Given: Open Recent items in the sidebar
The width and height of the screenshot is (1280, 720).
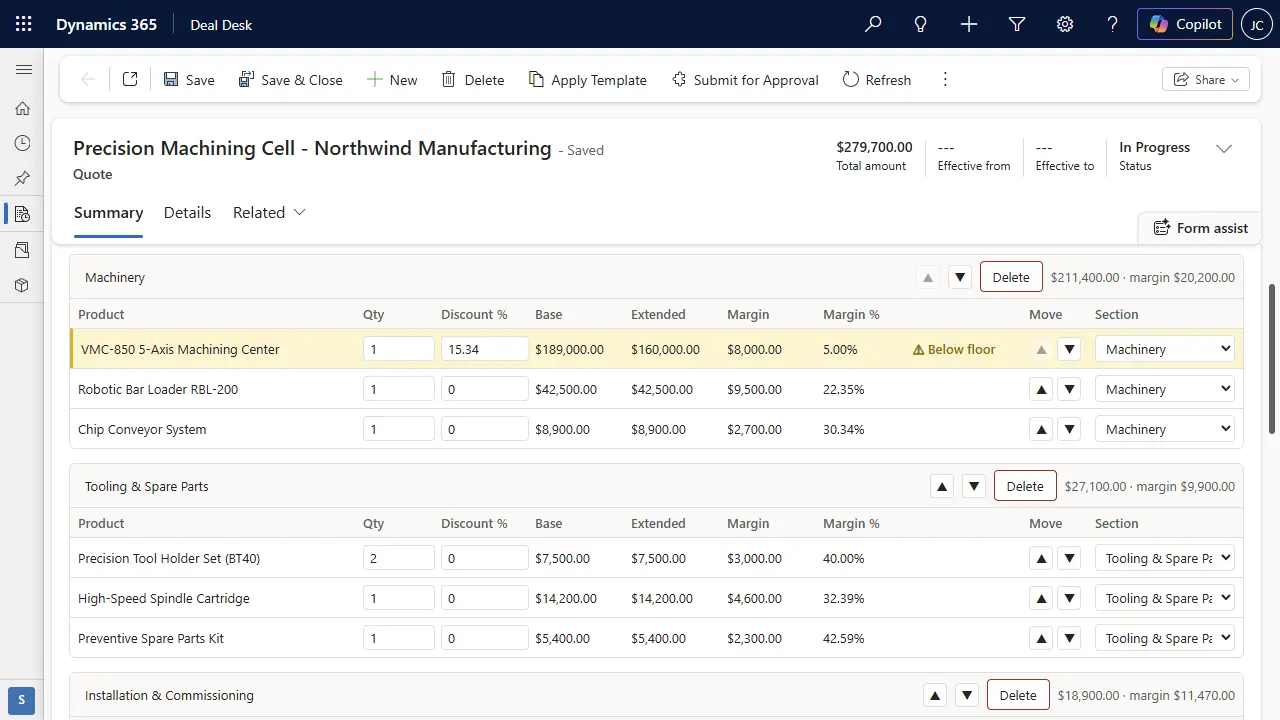Looking at the screenshot, I should point(23,143).
